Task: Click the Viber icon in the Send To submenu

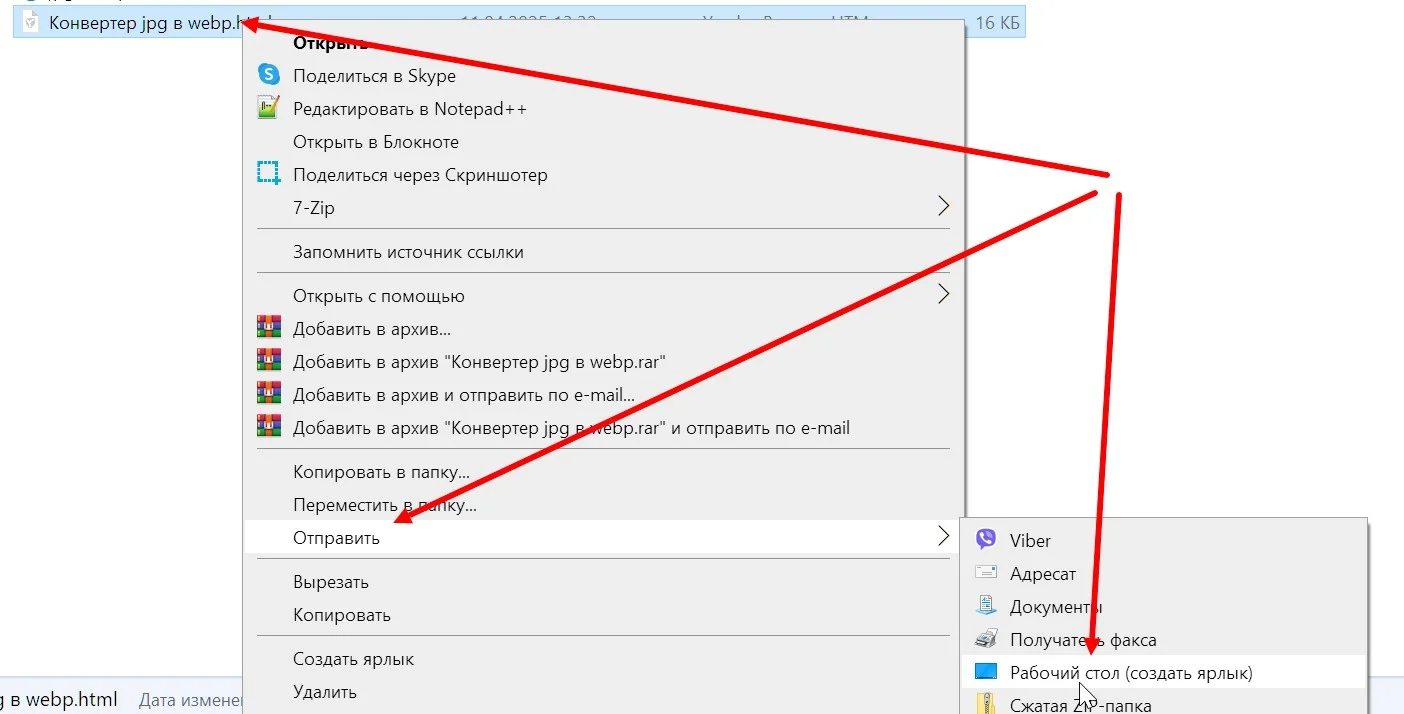Action: 986,540
